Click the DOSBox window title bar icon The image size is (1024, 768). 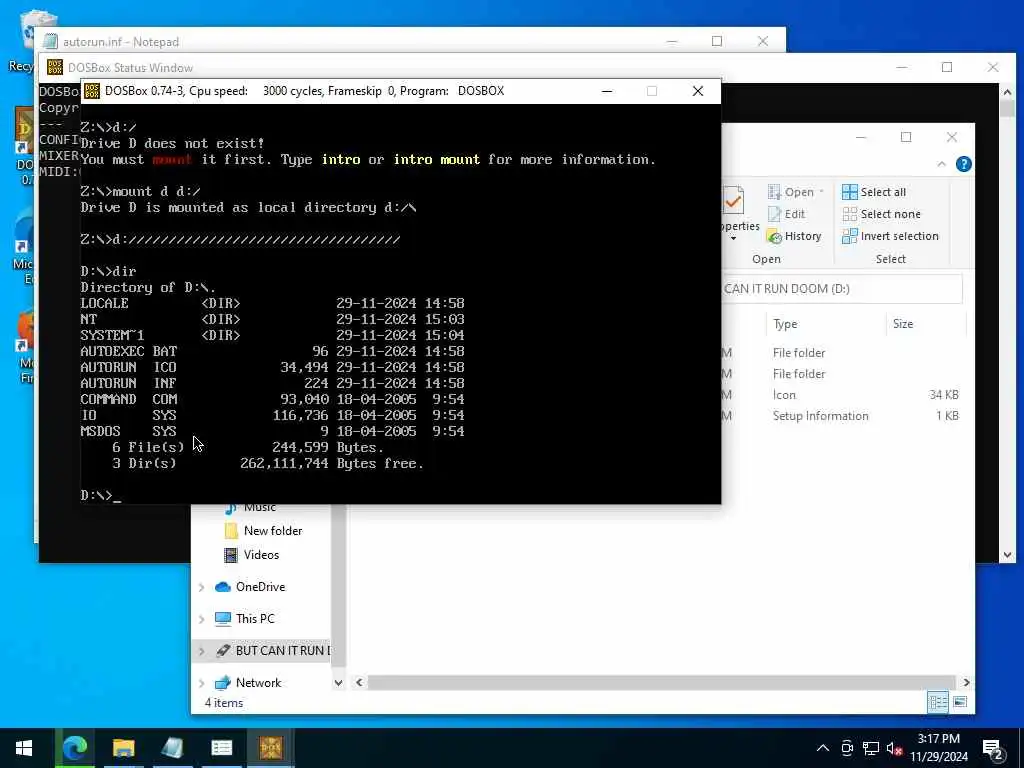click(92, 91)
